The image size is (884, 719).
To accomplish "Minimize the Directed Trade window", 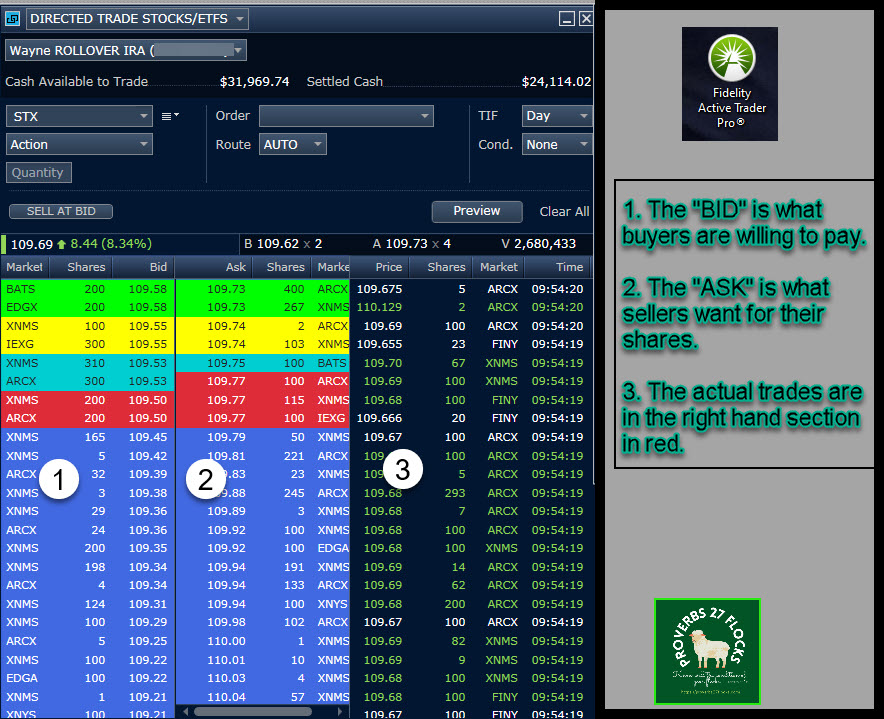I will [x=567, y=19].
